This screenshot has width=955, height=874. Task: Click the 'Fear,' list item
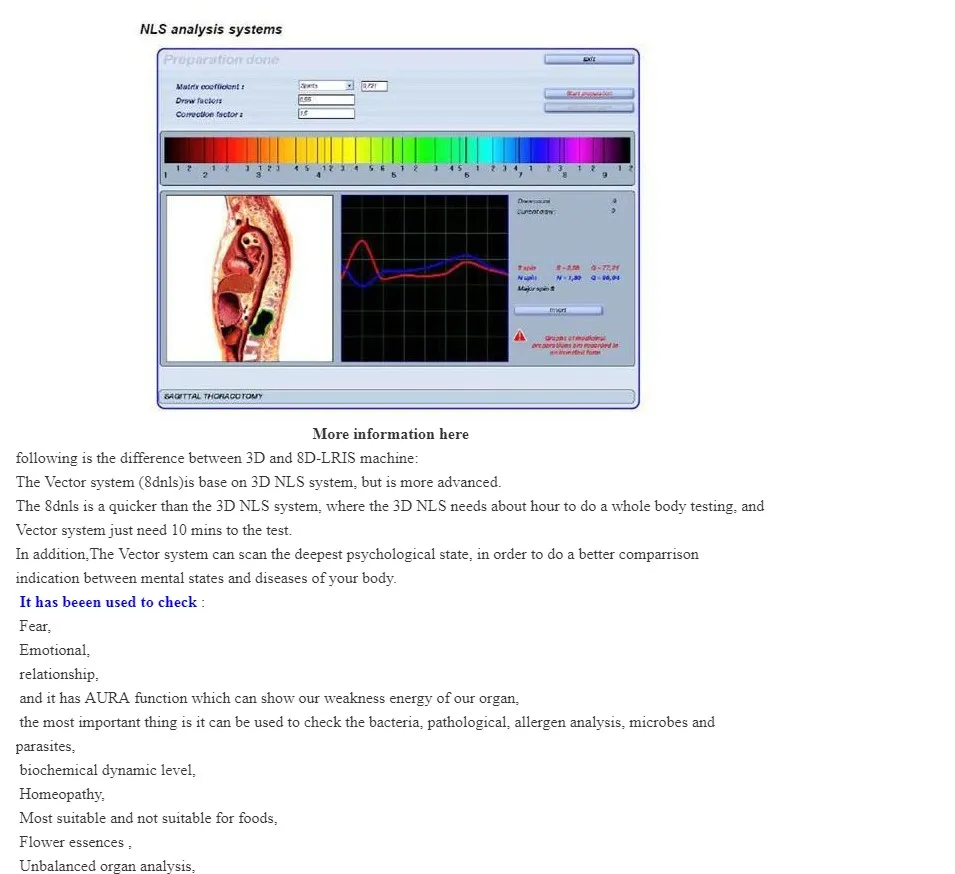click(35, 626)
